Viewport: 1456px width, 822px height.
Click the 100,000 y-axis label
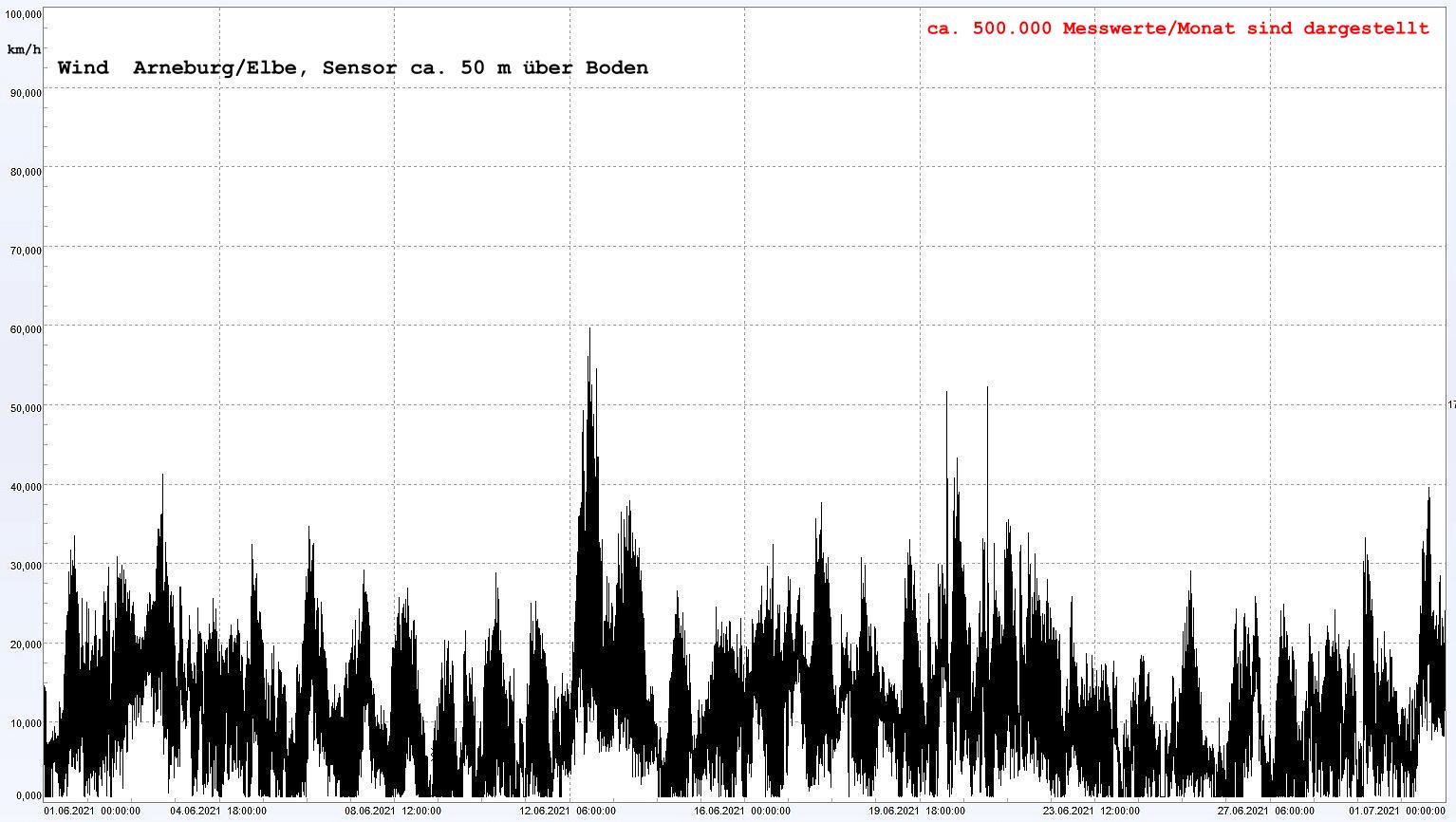(x=22, y=14)
